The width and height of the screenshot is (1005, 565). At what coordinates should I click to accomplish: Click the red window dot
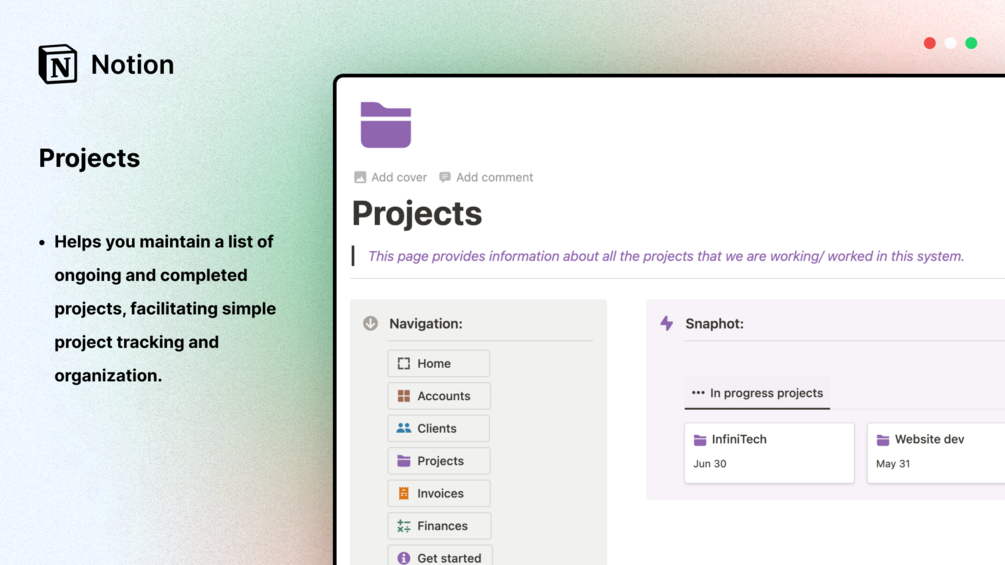point(929,43)
